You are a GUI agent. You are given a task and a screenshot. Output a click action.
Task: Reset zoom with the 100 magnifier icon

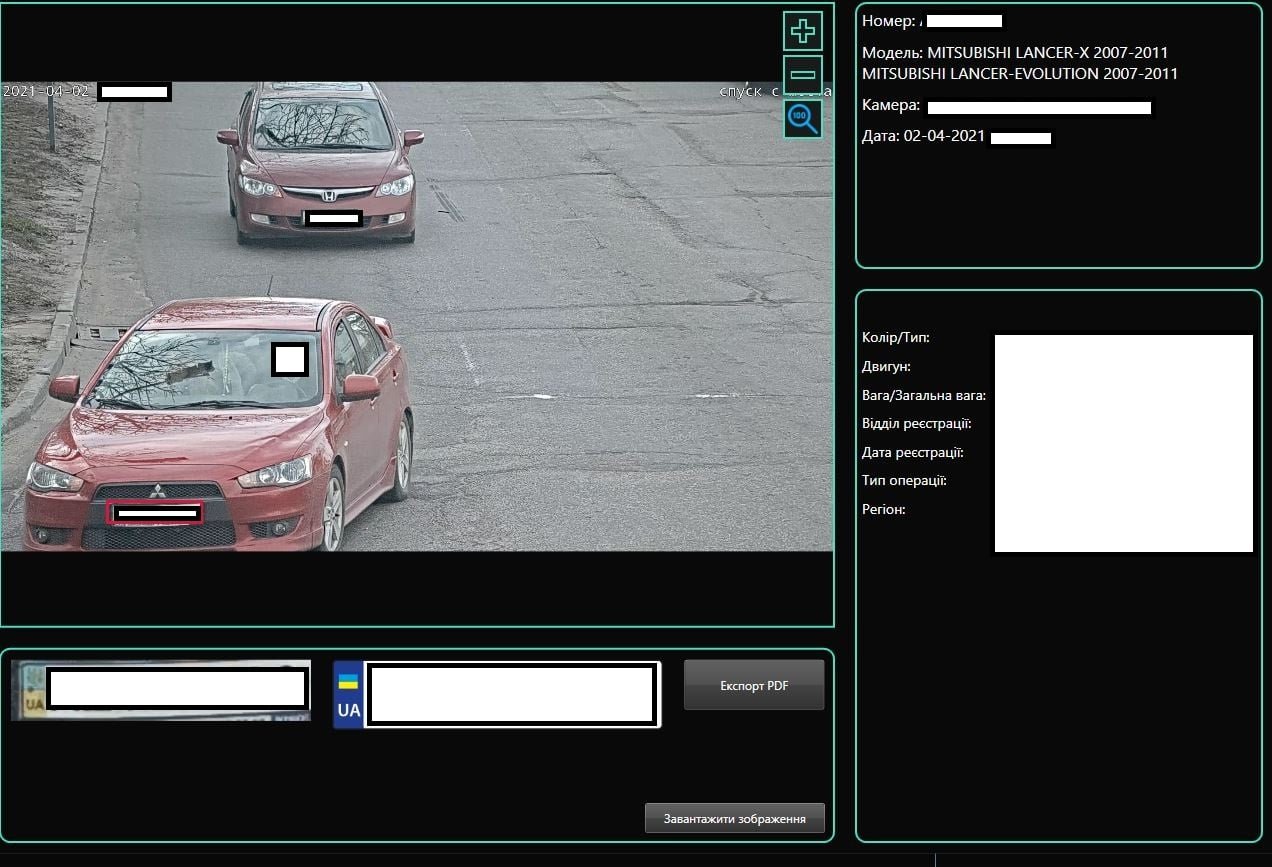[802, 119]
